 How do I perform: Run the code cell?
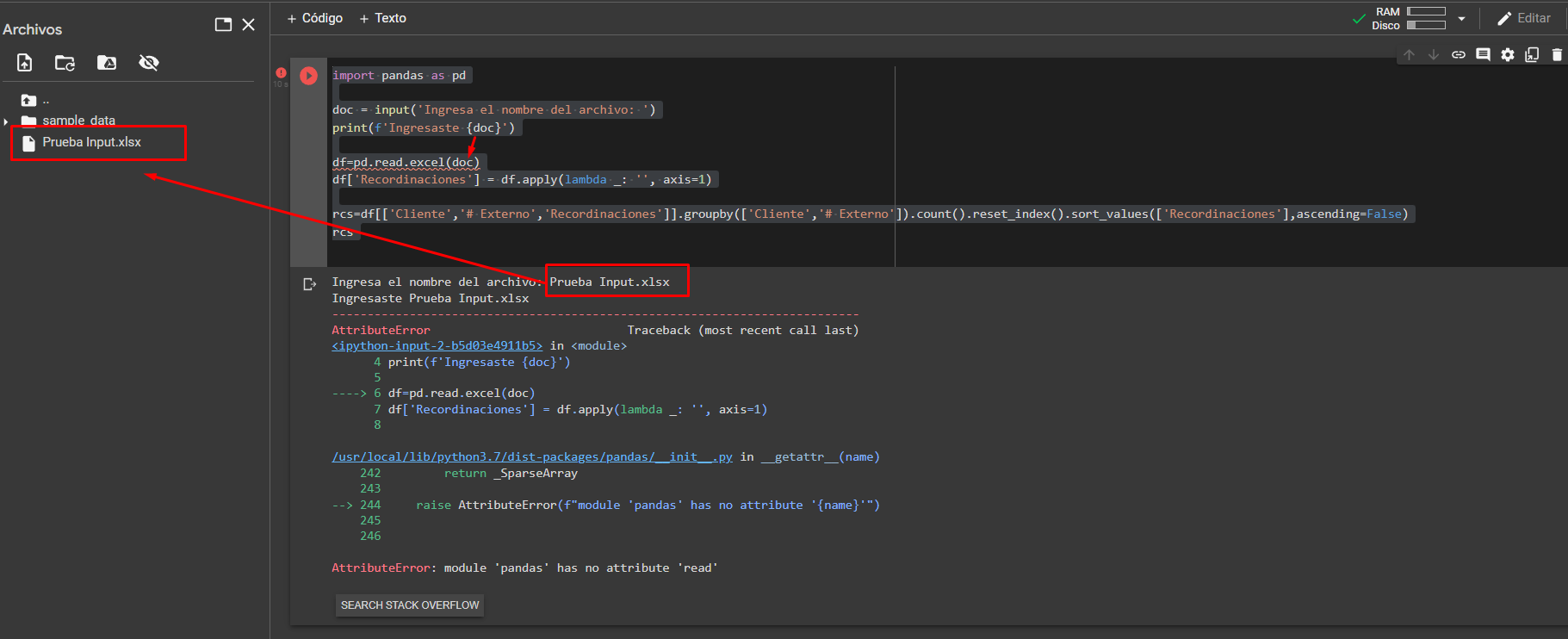click(x=308, y=76)
